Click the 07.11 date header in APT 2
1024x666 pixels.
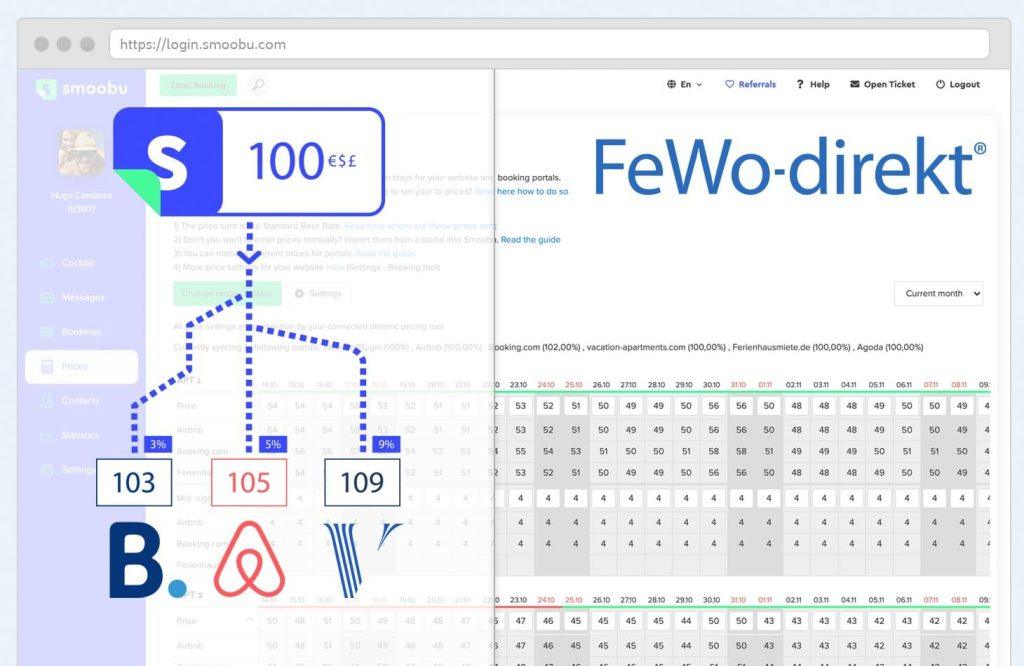tap(931, 599)
